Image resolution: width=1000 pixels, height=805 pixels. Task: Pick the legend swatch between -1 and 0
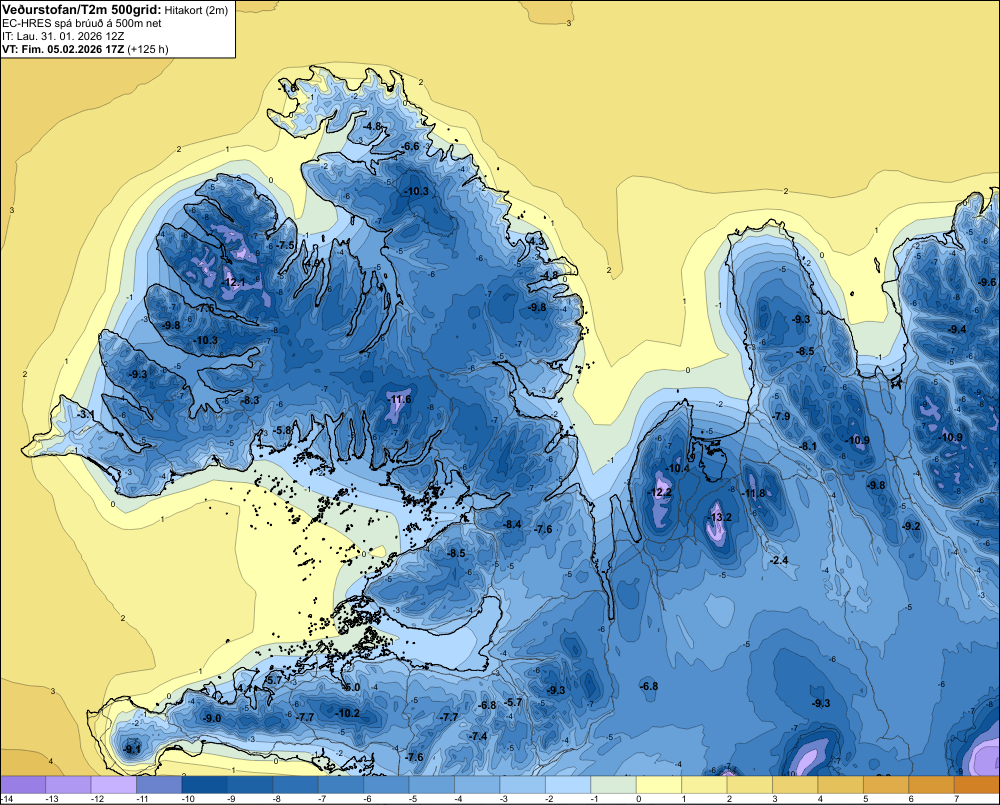(614, 785)
